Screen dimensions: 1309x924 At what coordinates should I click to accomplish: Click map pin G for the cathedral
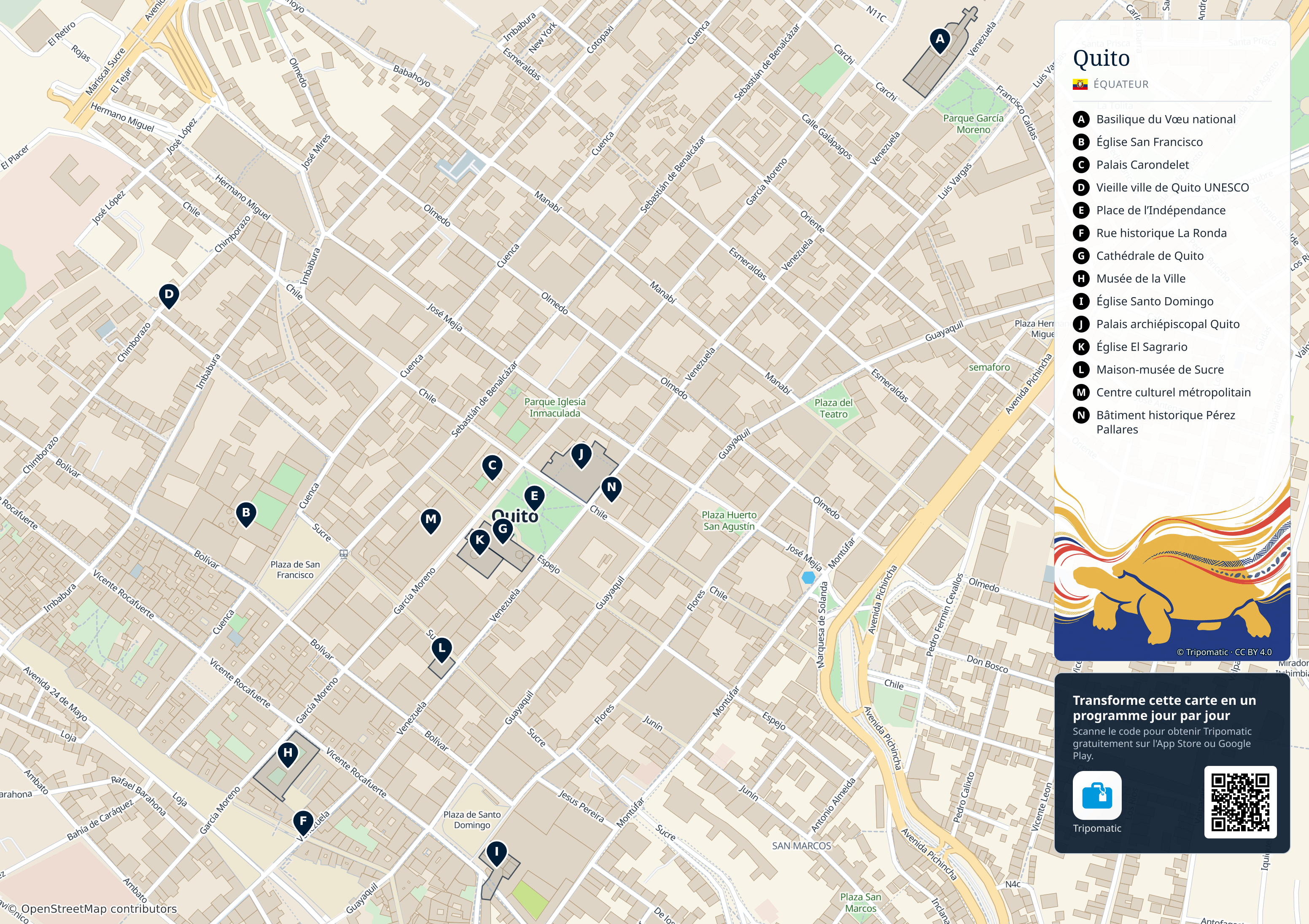[503, 531]
